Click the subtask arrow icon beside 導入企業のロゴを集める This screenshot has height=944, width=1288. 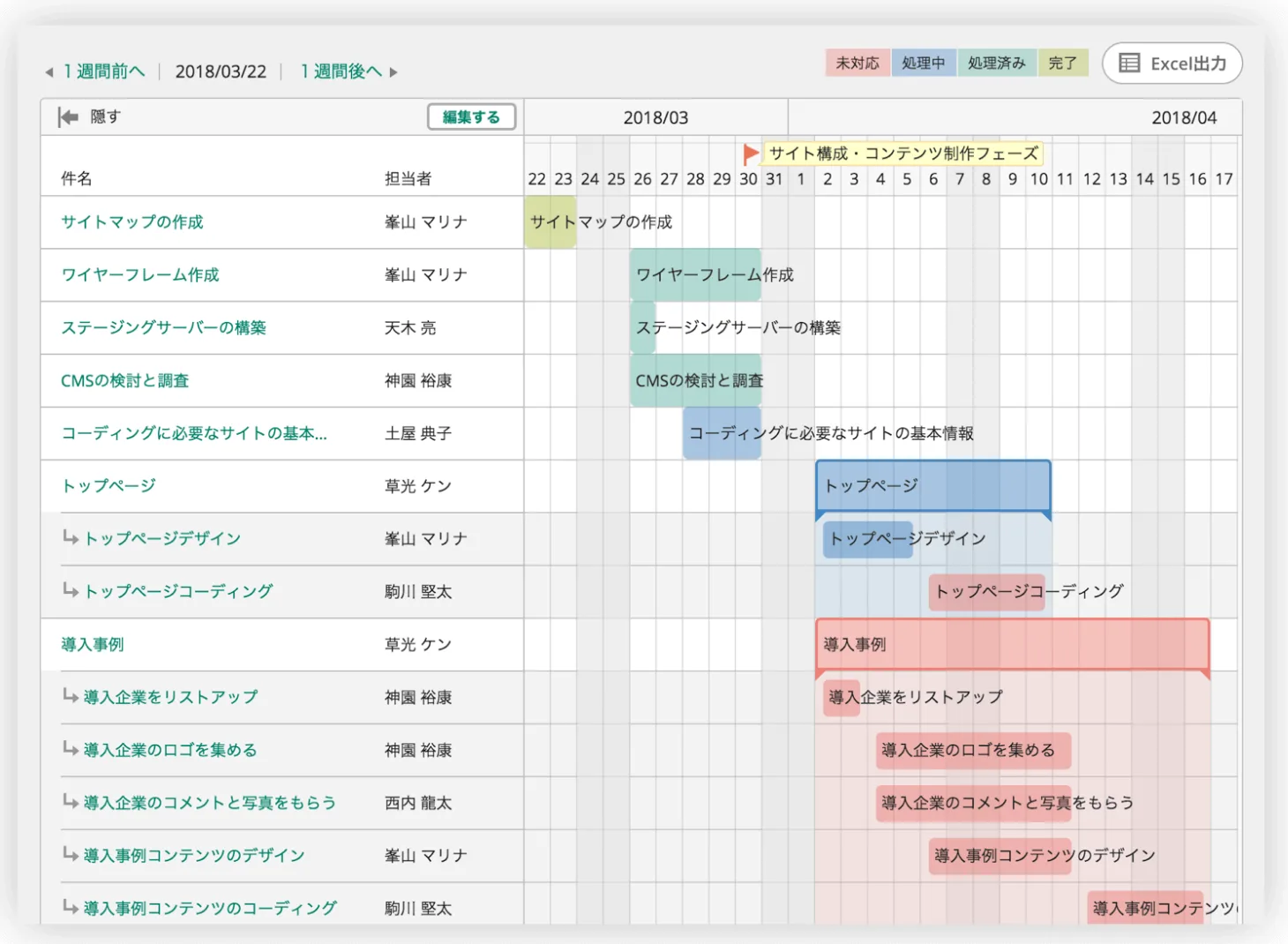tap(71, 748)
